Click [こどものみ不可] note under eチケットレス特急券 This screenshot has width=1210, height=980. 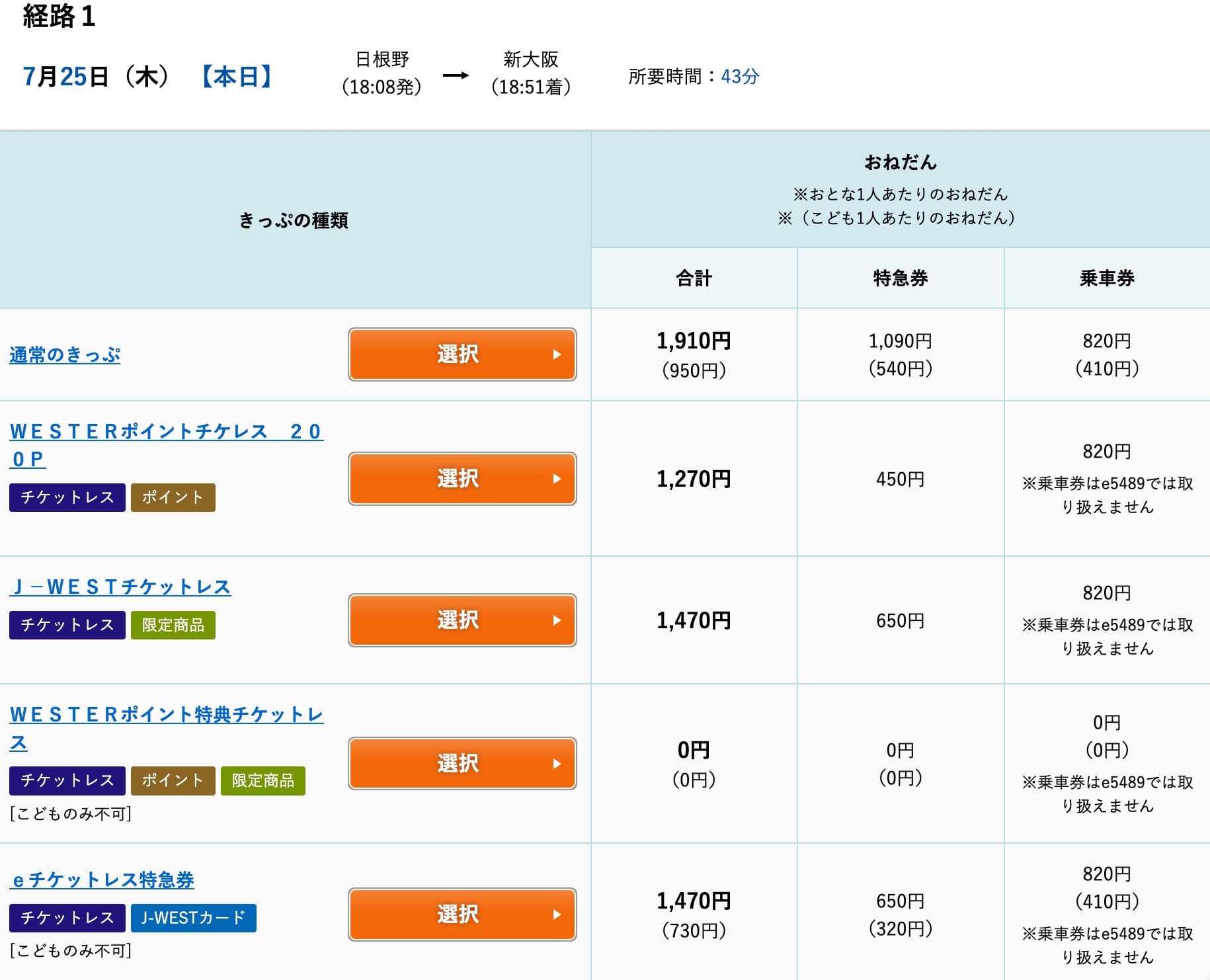pyautogui.click(x=71, y=951)
